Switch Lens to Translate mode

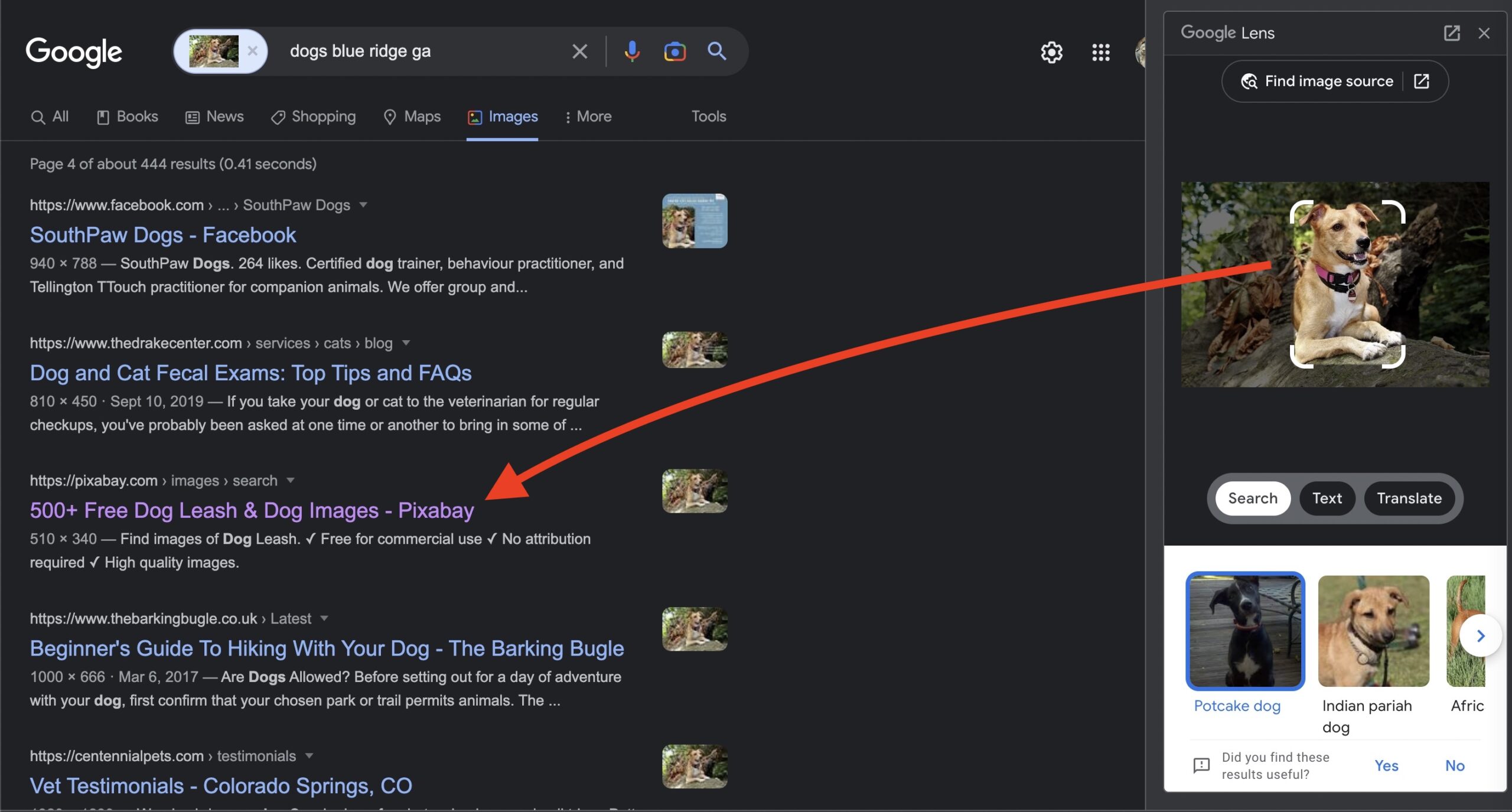point(1409,498)
